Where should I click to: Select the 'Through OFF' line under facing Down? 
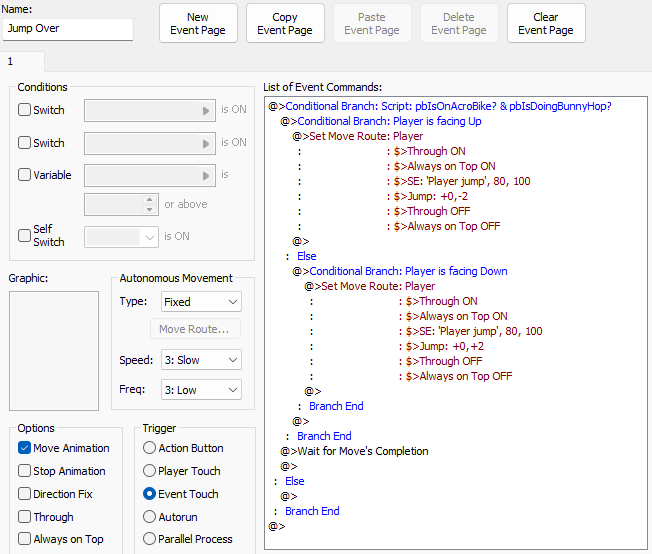pyautogui.click(x=444, y=361)
